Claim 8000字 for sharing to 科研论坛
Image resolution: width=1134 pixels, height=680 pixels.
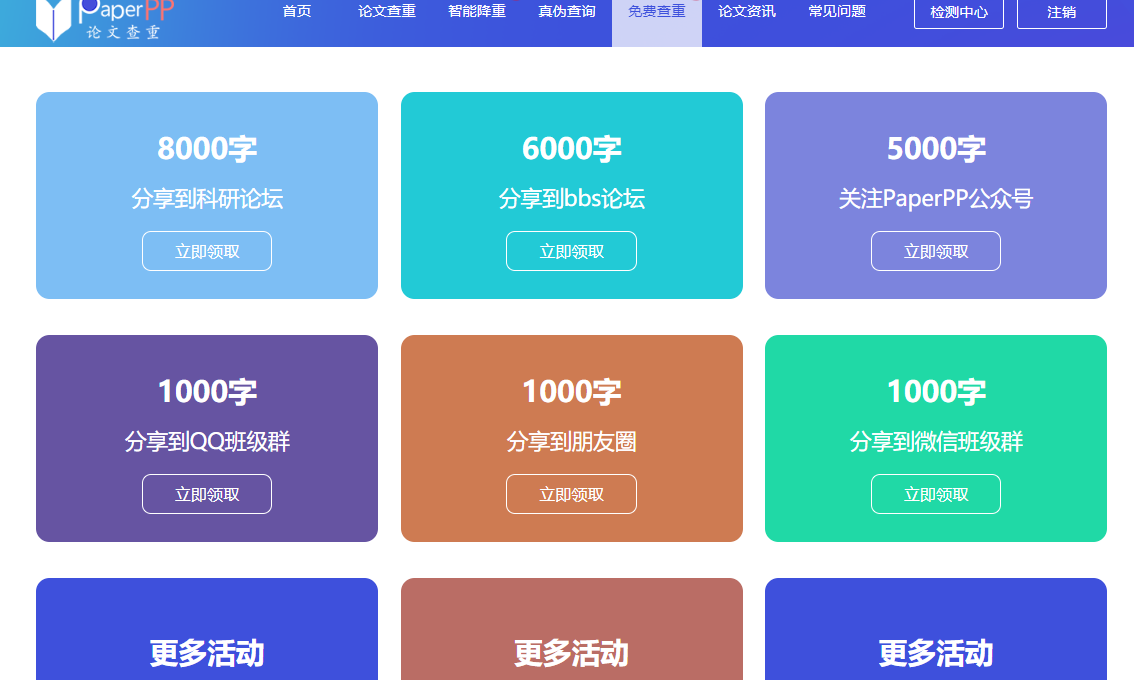[x=207, y=251]
